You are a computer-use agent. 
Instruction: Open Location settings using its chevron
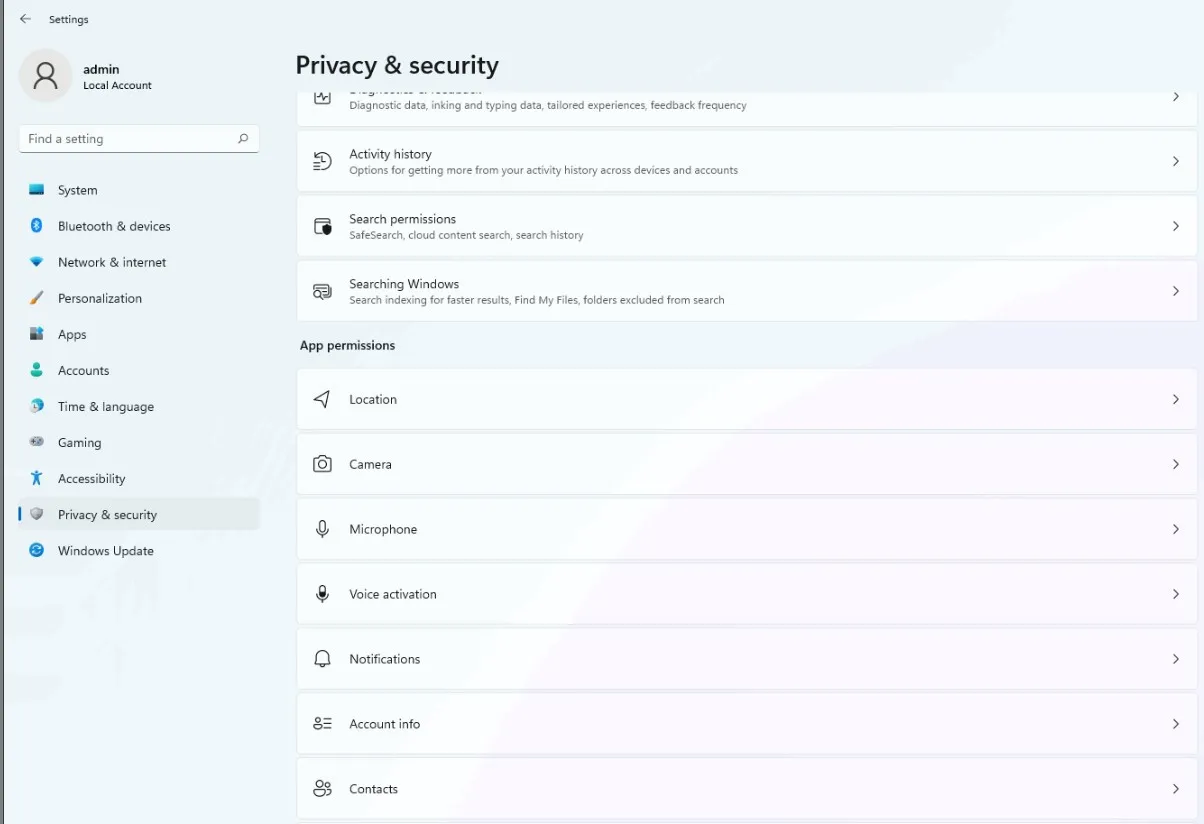tap(1176, 399)
